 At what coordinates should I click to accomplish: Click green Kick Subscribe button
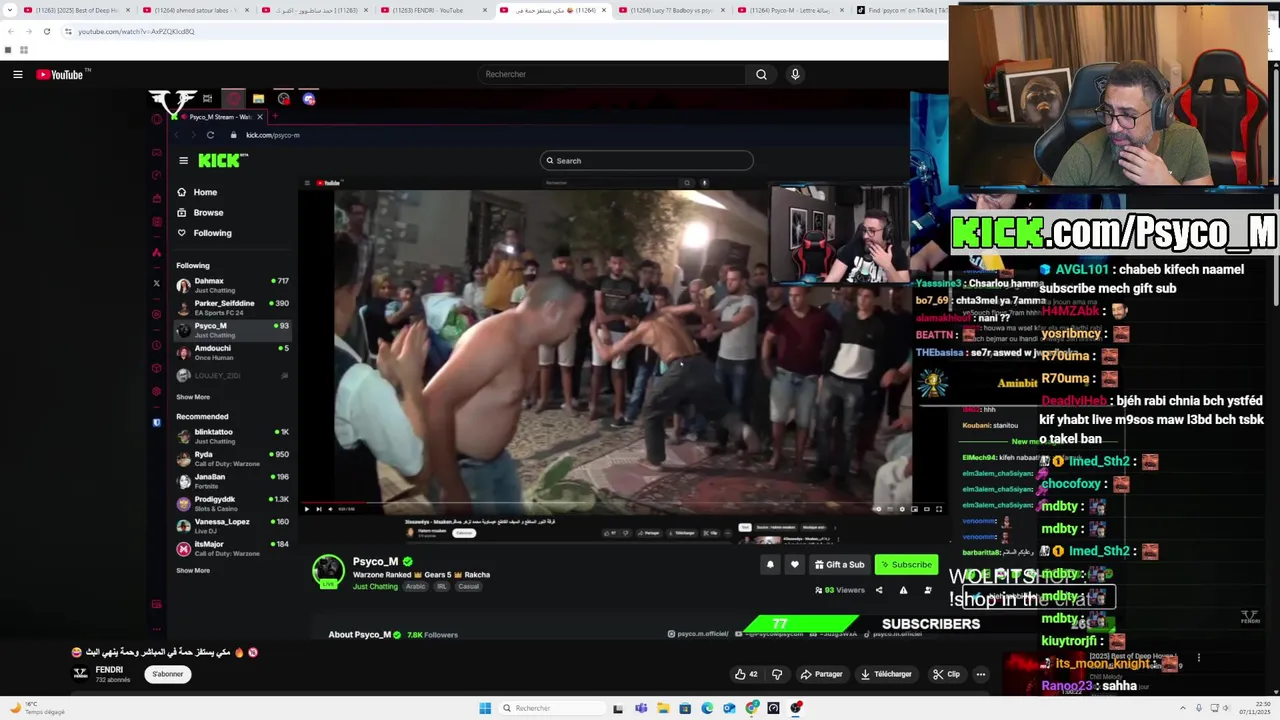coord(906,564)
